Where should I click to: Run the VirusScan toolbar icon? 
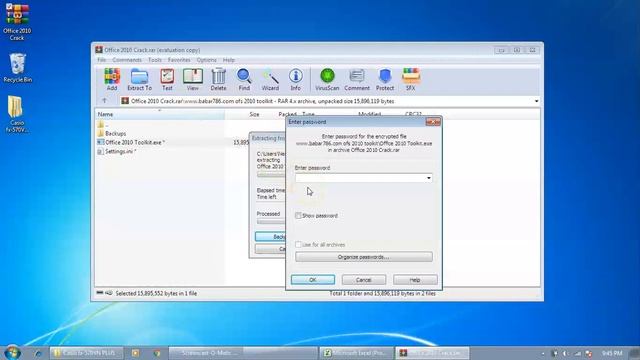point(327,80)
